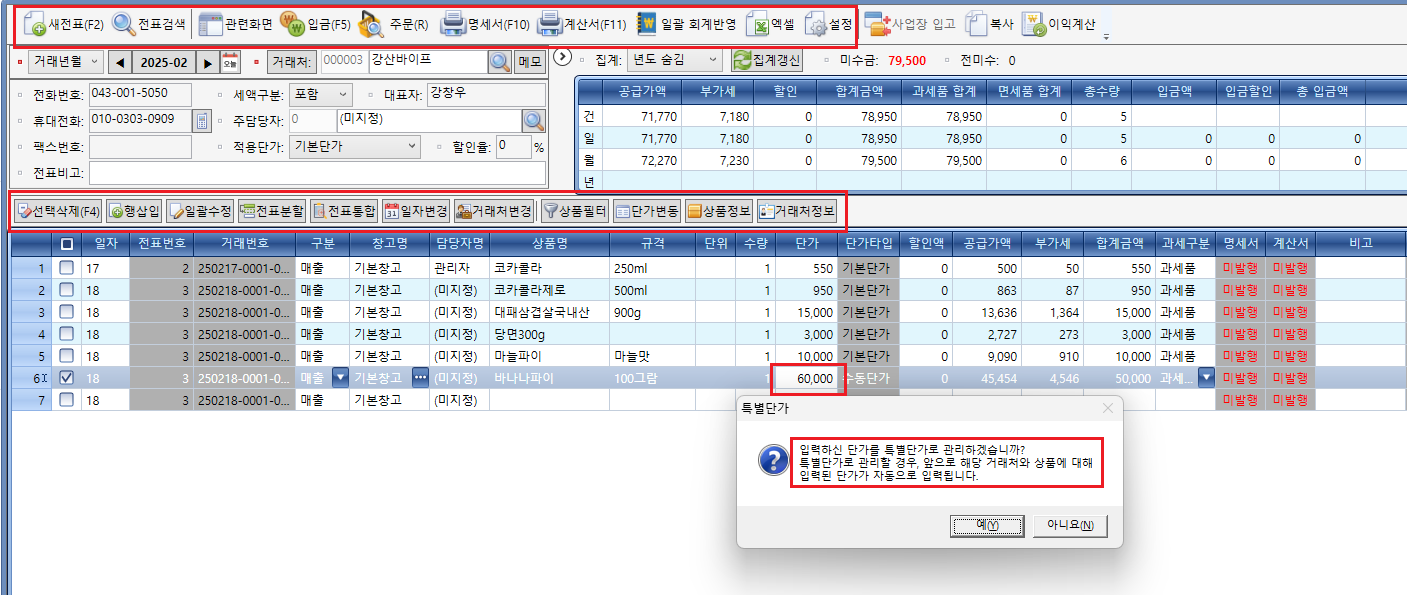This screenshot has height=595, width=1407.
Task: Check the row 2 checkbox for 코카콜라제로
Action: click(66, 290)
